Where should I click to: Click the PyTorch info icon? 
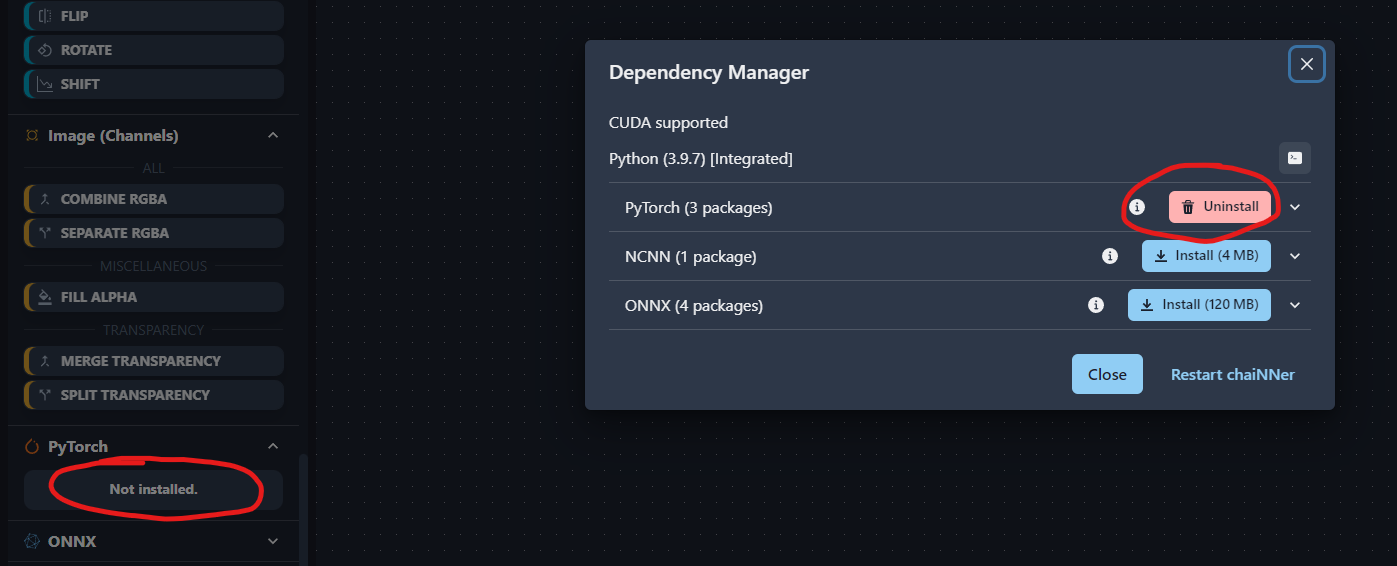tap(1137, 207)
